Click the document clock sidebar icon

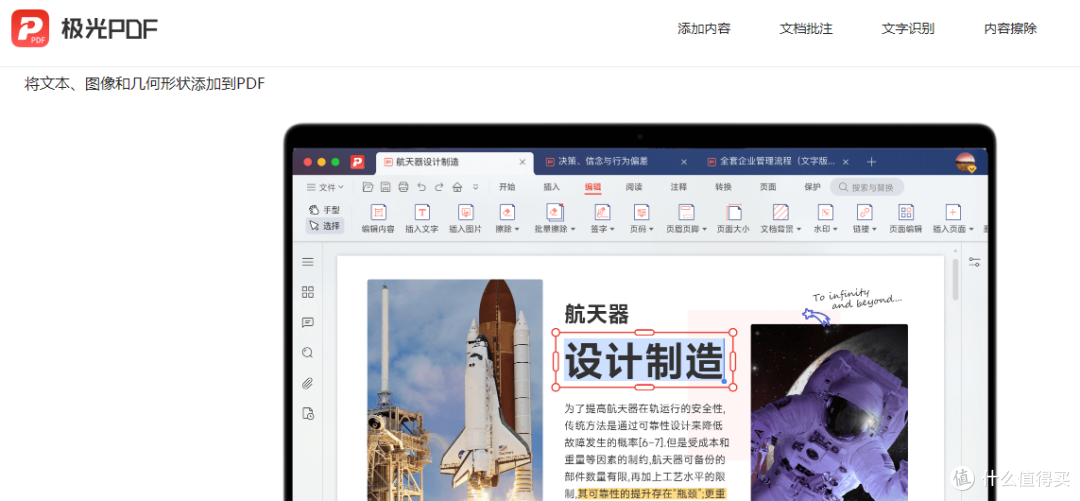click(x=308, y=414)
